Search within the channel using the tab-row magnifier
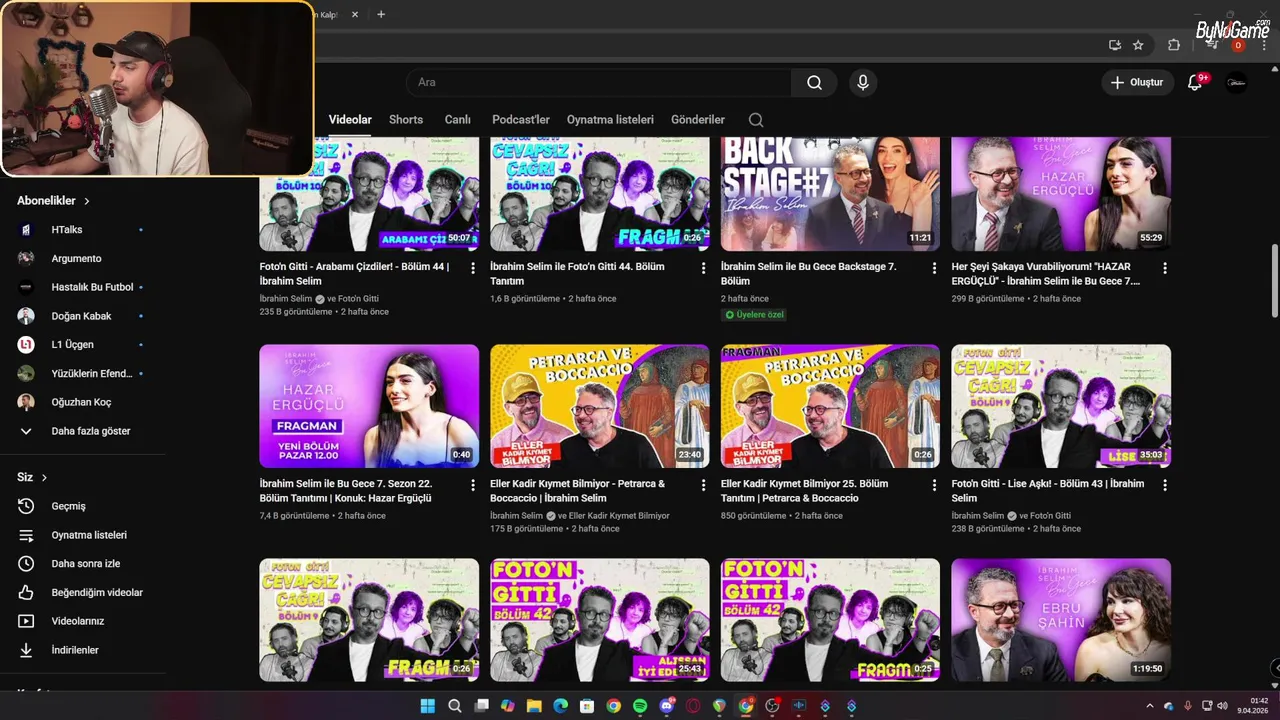1280x720 pixels. pyautogui.click(x=756, y=120)
